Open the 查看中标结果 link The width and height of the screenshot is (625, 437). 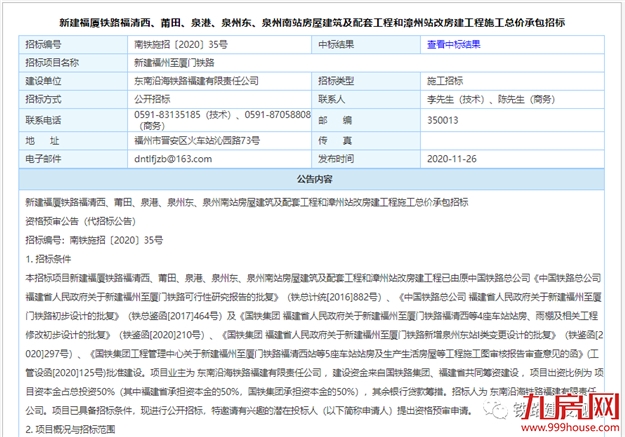tap(454, 45)
